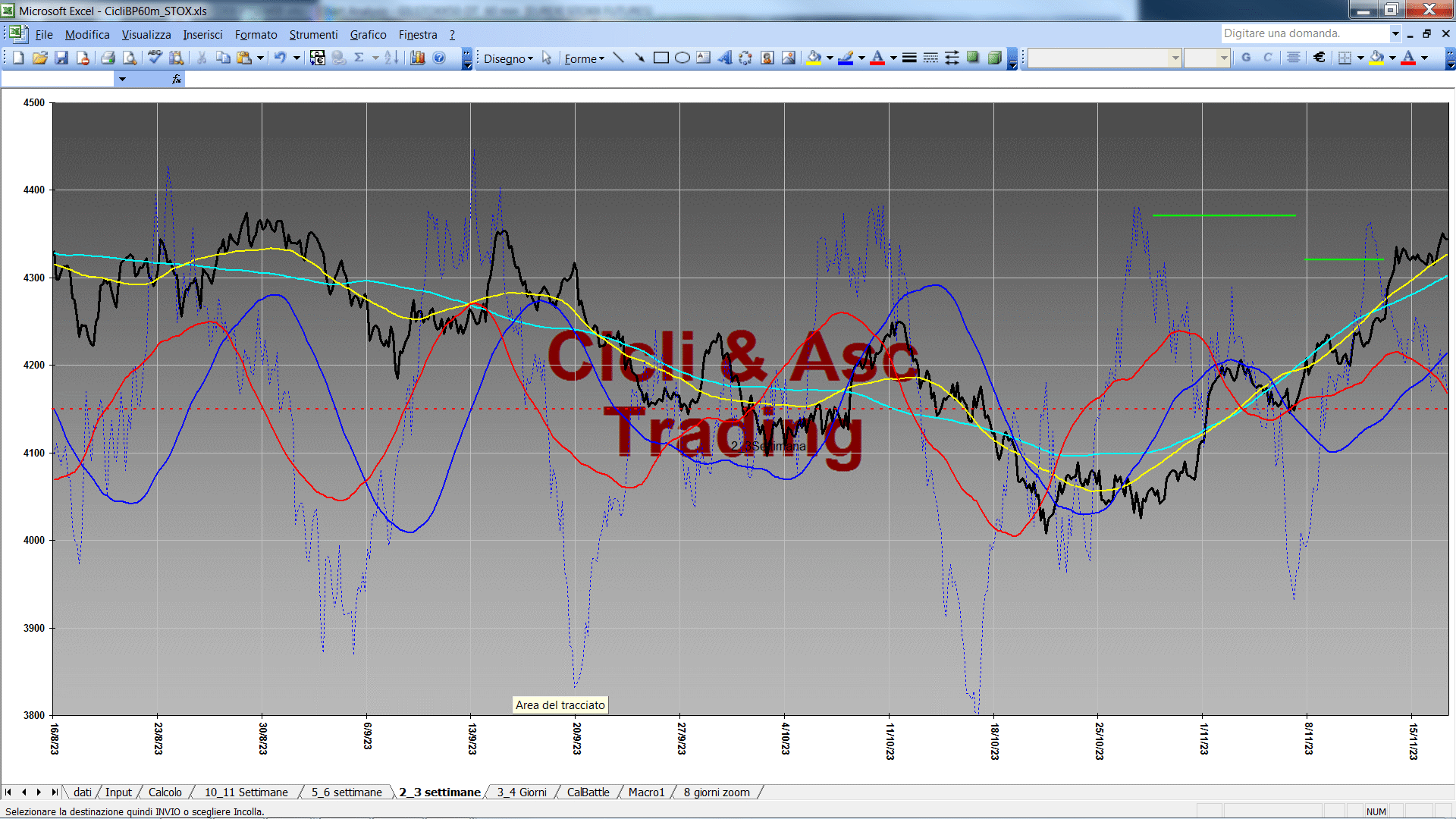1456x819 pixels.
Task: Open Line Style options
Action: [909, 58]
